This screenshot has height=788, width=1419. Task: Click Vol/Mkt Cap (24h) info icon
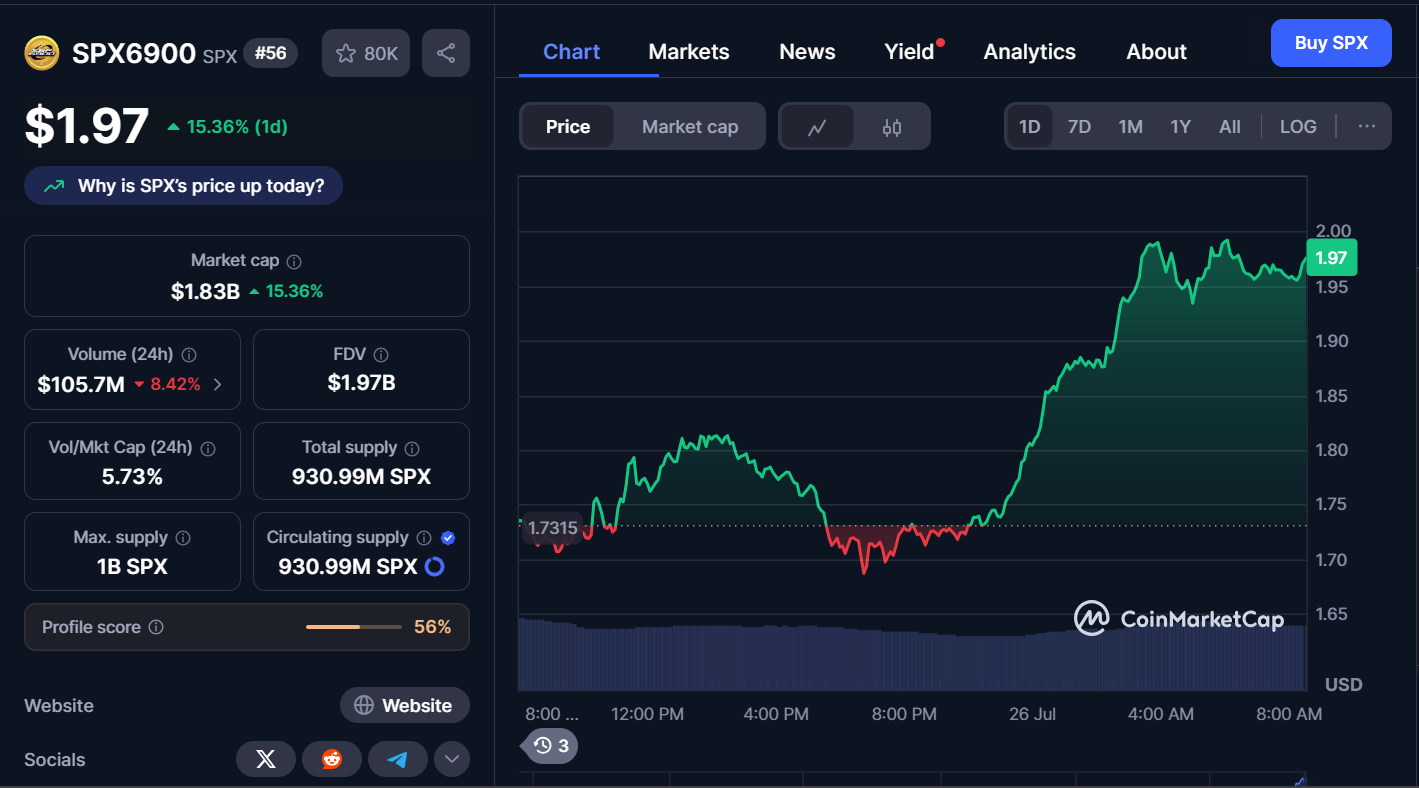coord(208,448)
